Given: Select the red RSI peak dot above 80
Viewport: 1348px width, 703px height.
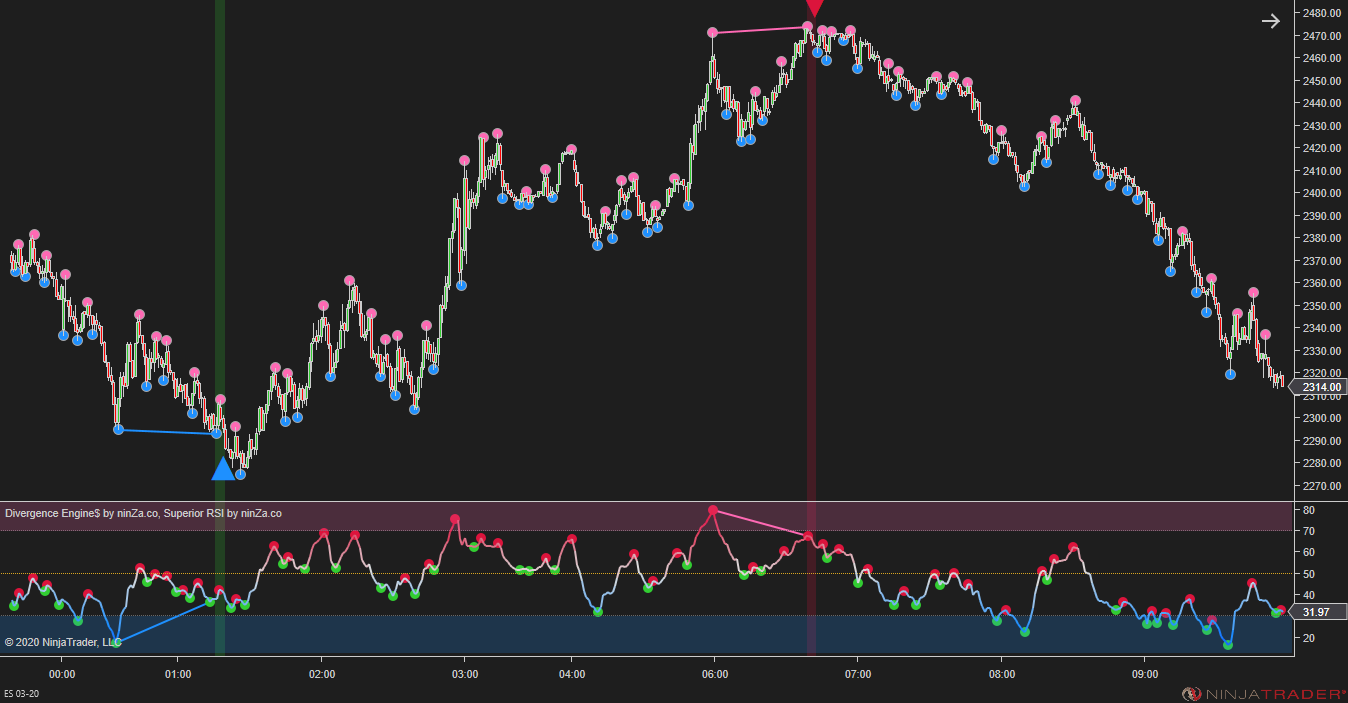Looking at the screenshot, I should pyautogui.click(x=713, y=510).
